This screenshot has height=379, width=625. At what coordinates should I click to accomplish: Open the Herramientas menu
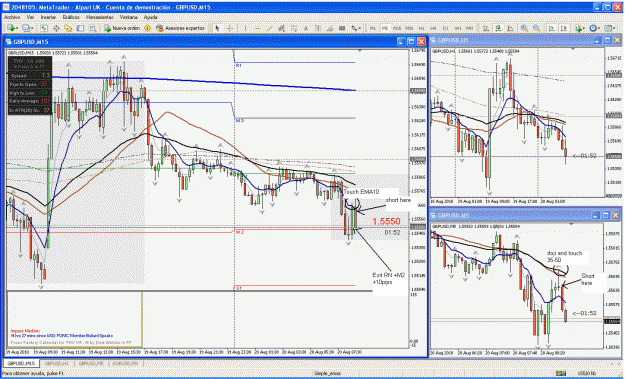click(x=100, y=17)
